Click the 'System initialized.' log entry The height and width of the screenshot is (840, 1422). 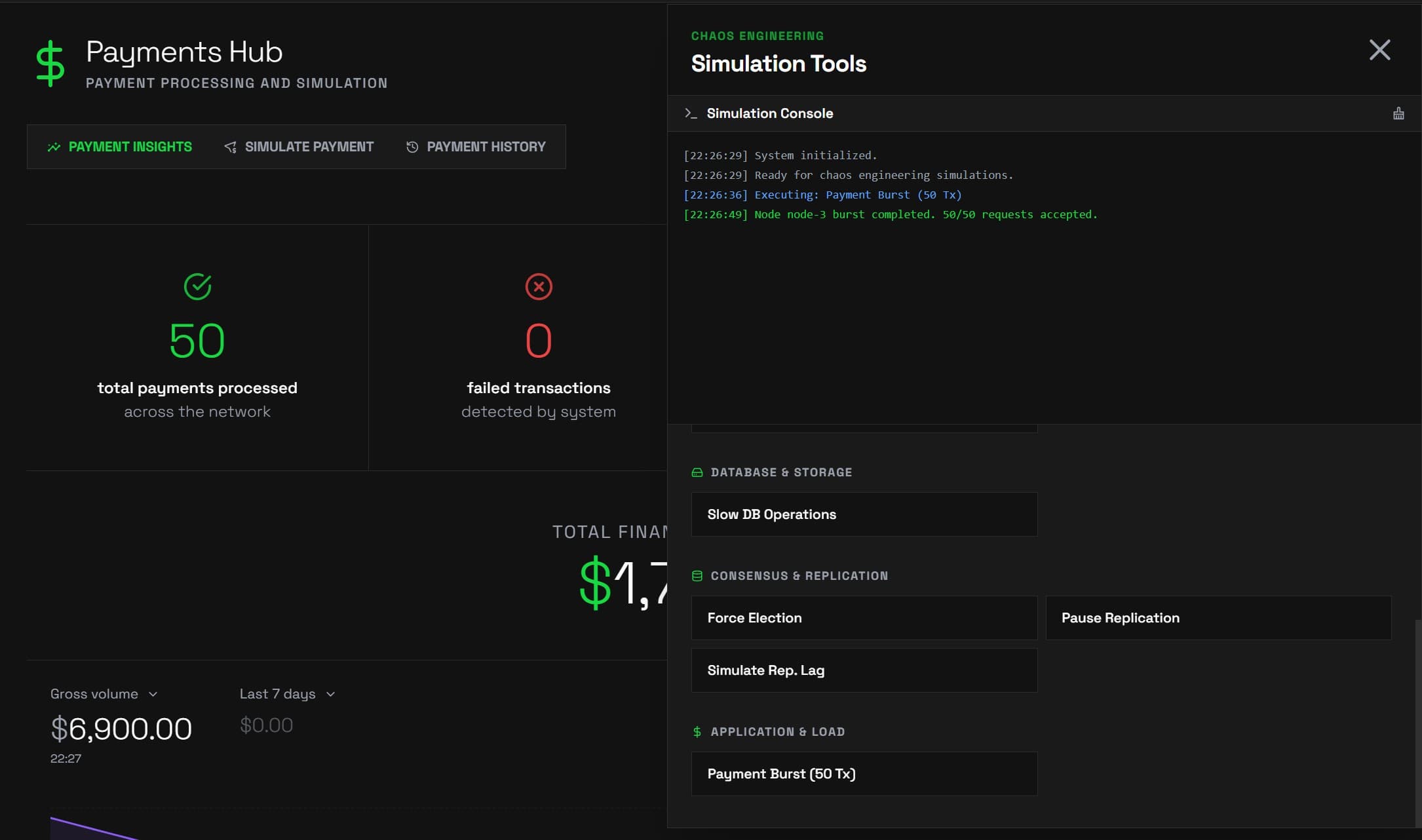coord(780,155)
